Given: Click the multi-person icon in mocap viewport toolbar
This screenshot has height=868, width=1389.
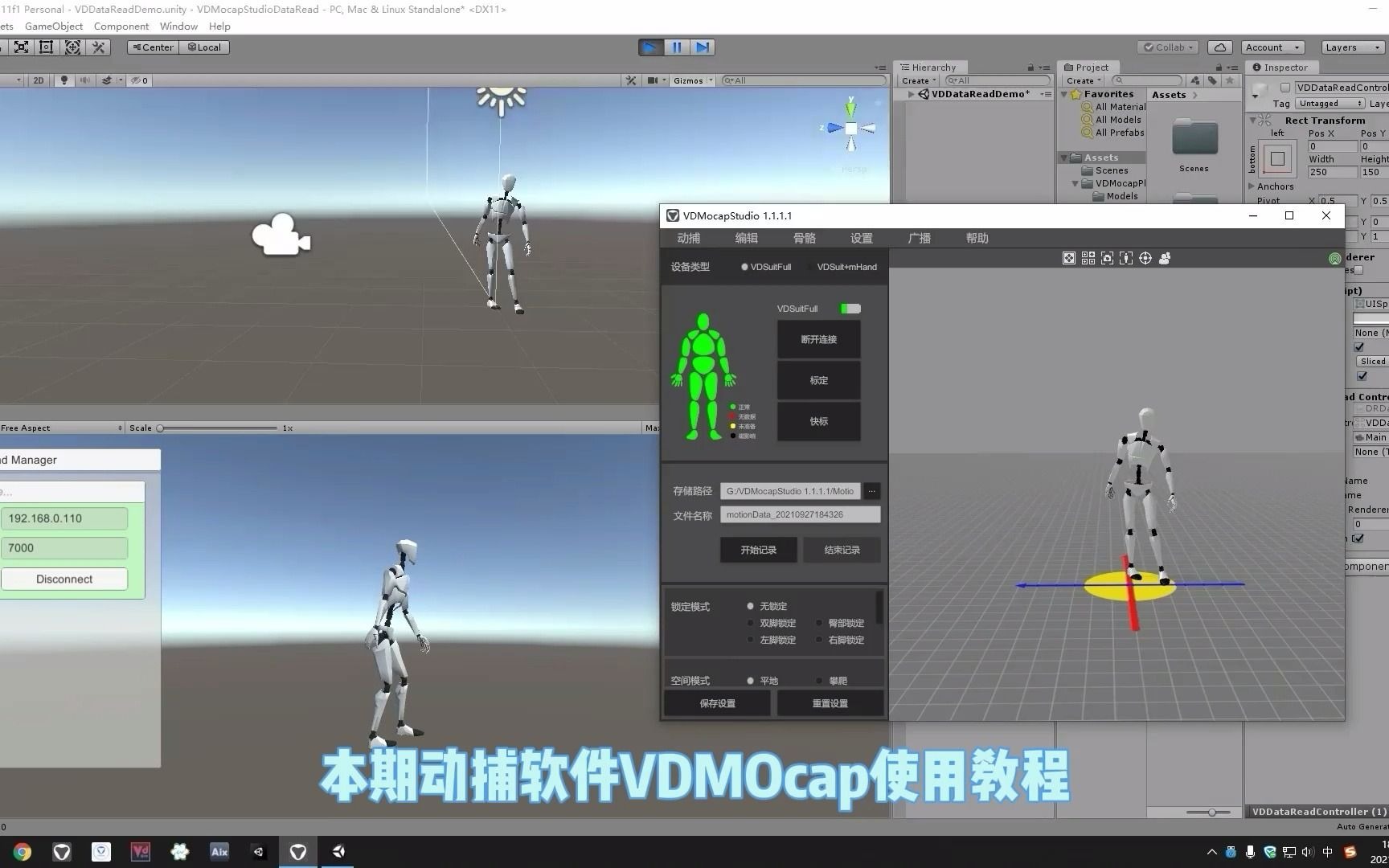Looking at the screenshot, I should (1164, 258).
